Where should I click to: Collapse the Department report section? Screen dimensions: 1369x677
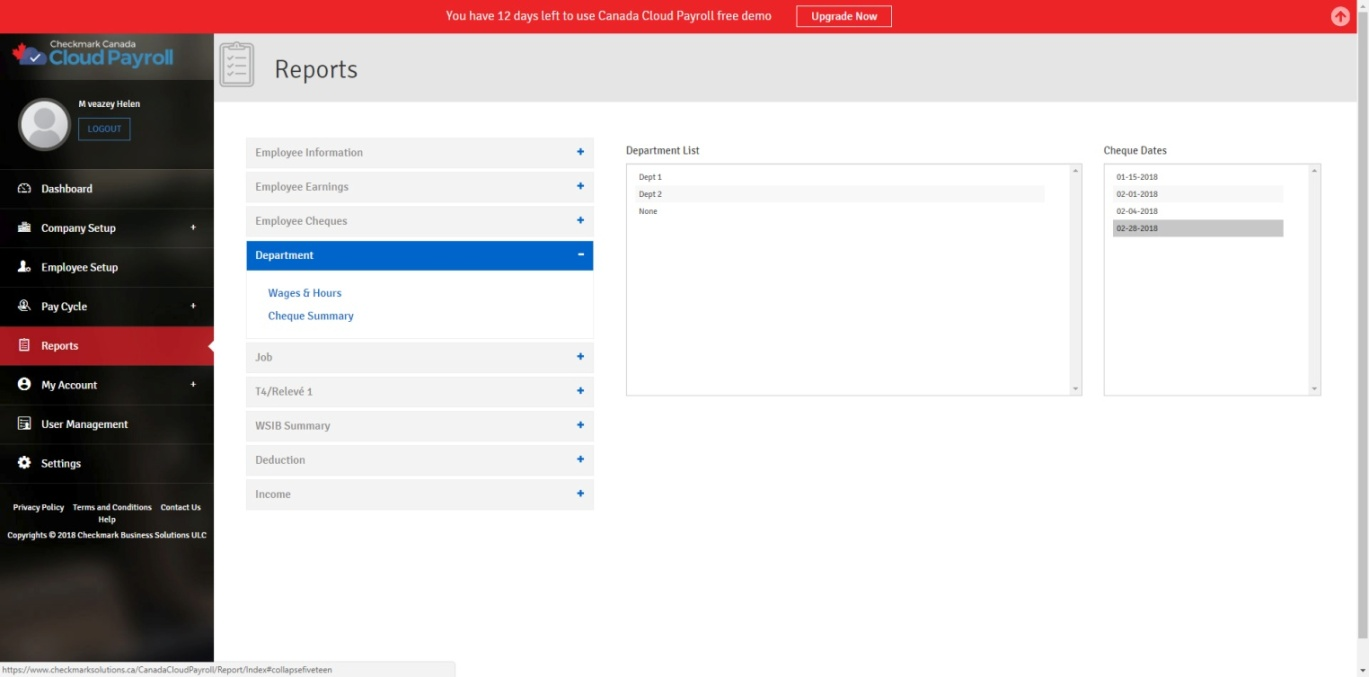[419, 256]
